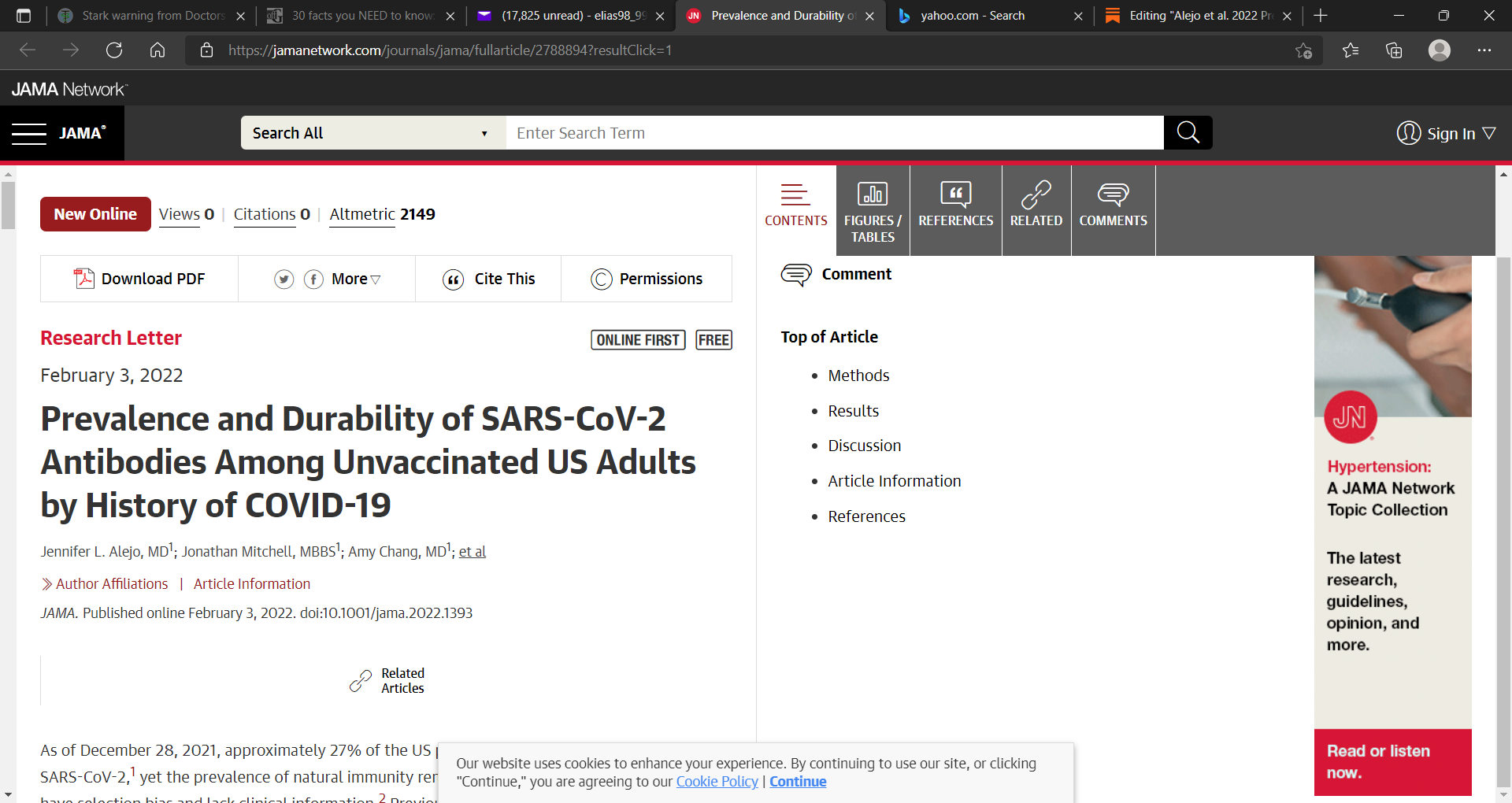Viewport: 1512px width, 803px height.
Task: Click the magnifier search button
Action: click(1188, 132)
